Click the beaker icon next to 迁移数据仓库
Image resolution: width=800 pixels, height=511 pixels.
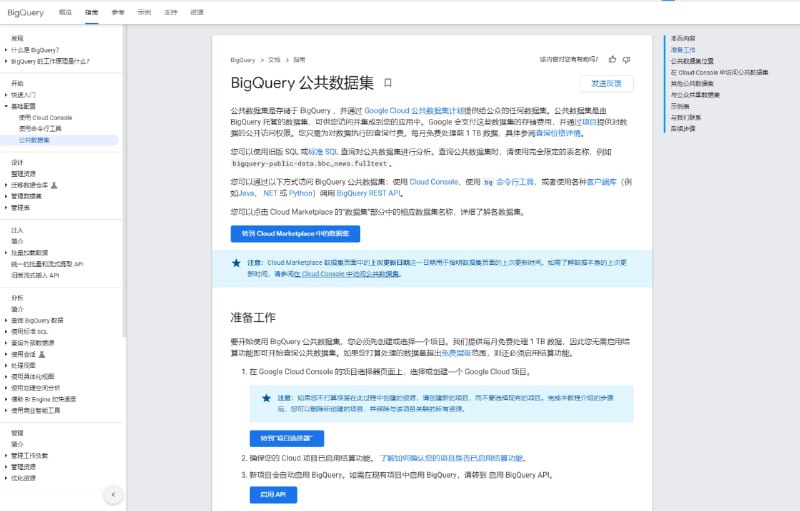tap(54, 185)
